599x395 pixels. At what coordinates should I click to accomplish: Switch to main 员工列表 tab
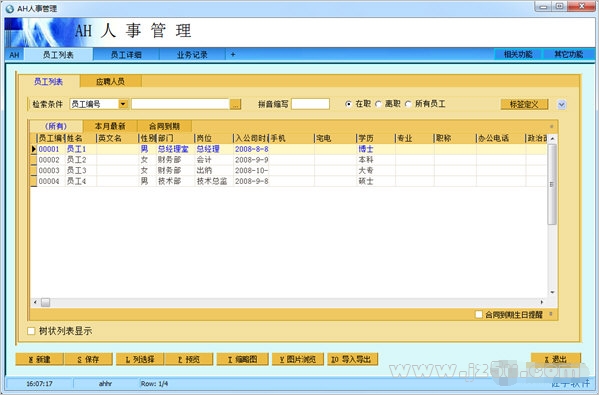(58, 55)
